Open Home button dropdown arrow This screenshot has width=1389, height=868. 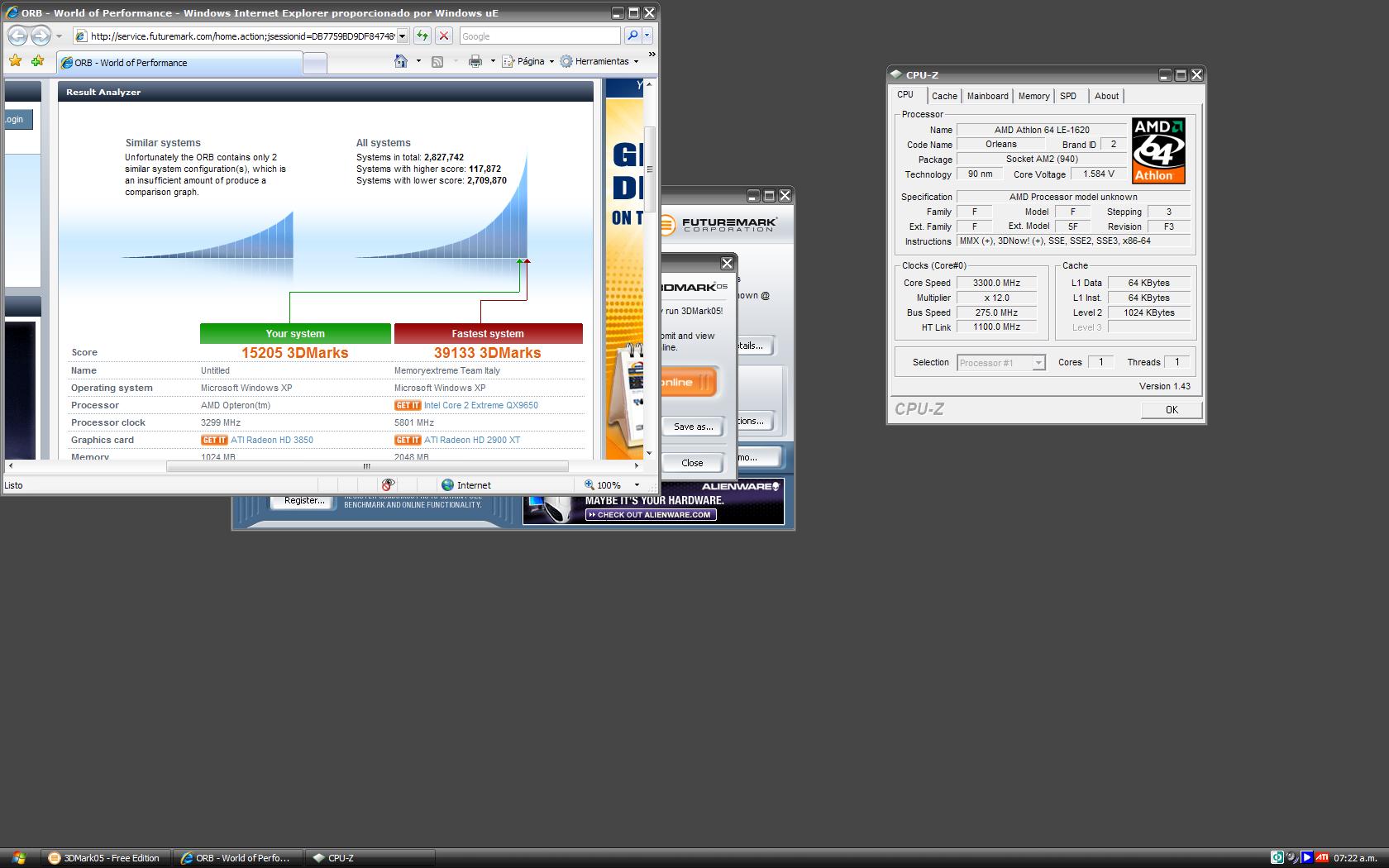pyautogui.click(x=418, y=61)
